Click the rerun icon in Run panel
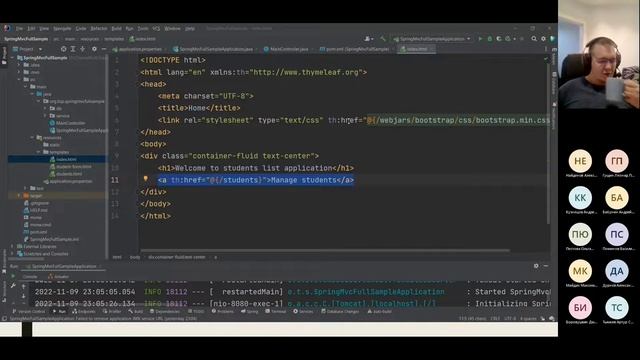This screenshot has height=360, width=640. point(13,276)
